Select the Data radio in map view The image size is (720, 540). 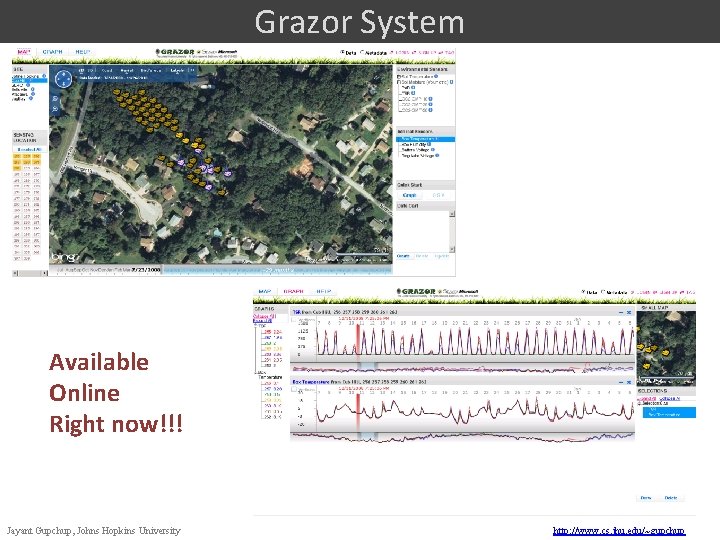point(342,52)
